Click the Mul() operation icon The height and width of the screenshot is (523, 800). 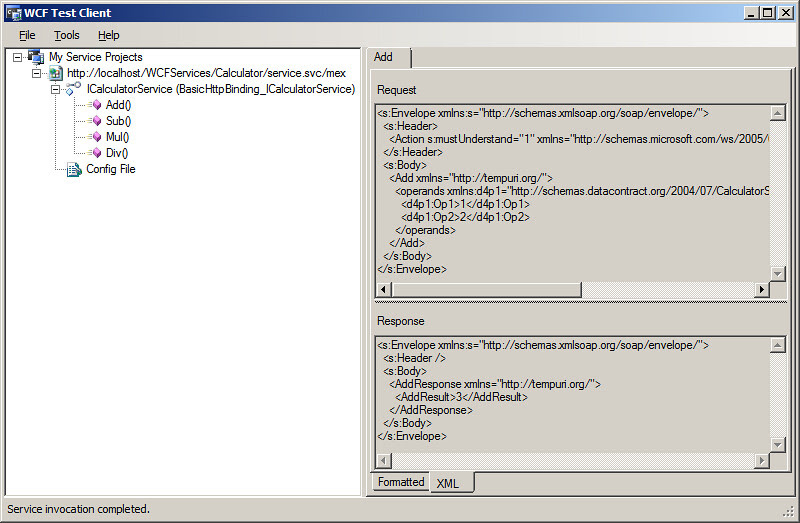click(95, 137)
